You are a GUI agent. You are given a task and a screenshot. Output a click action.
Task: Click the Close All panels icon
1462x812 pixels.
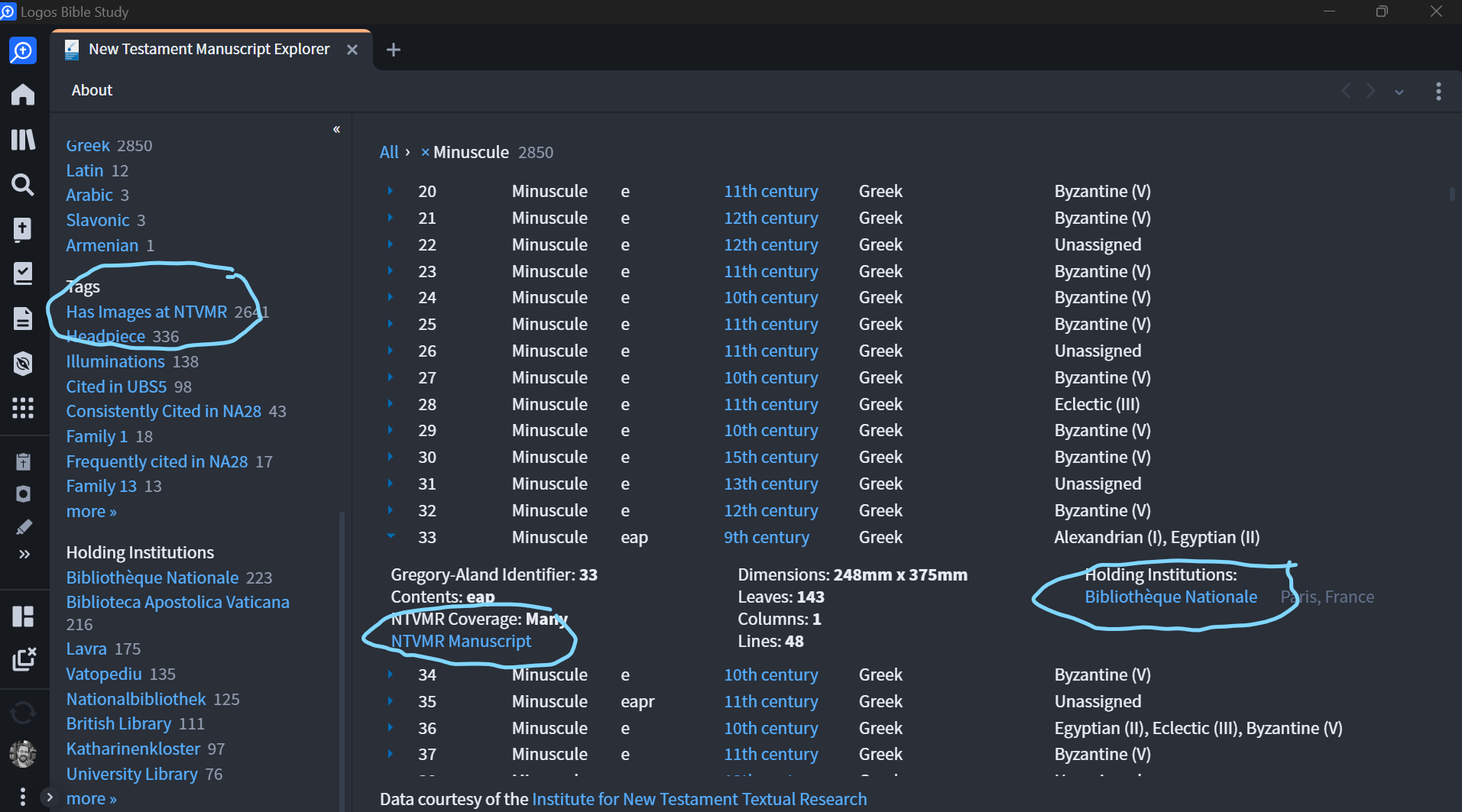pos(23,659)
